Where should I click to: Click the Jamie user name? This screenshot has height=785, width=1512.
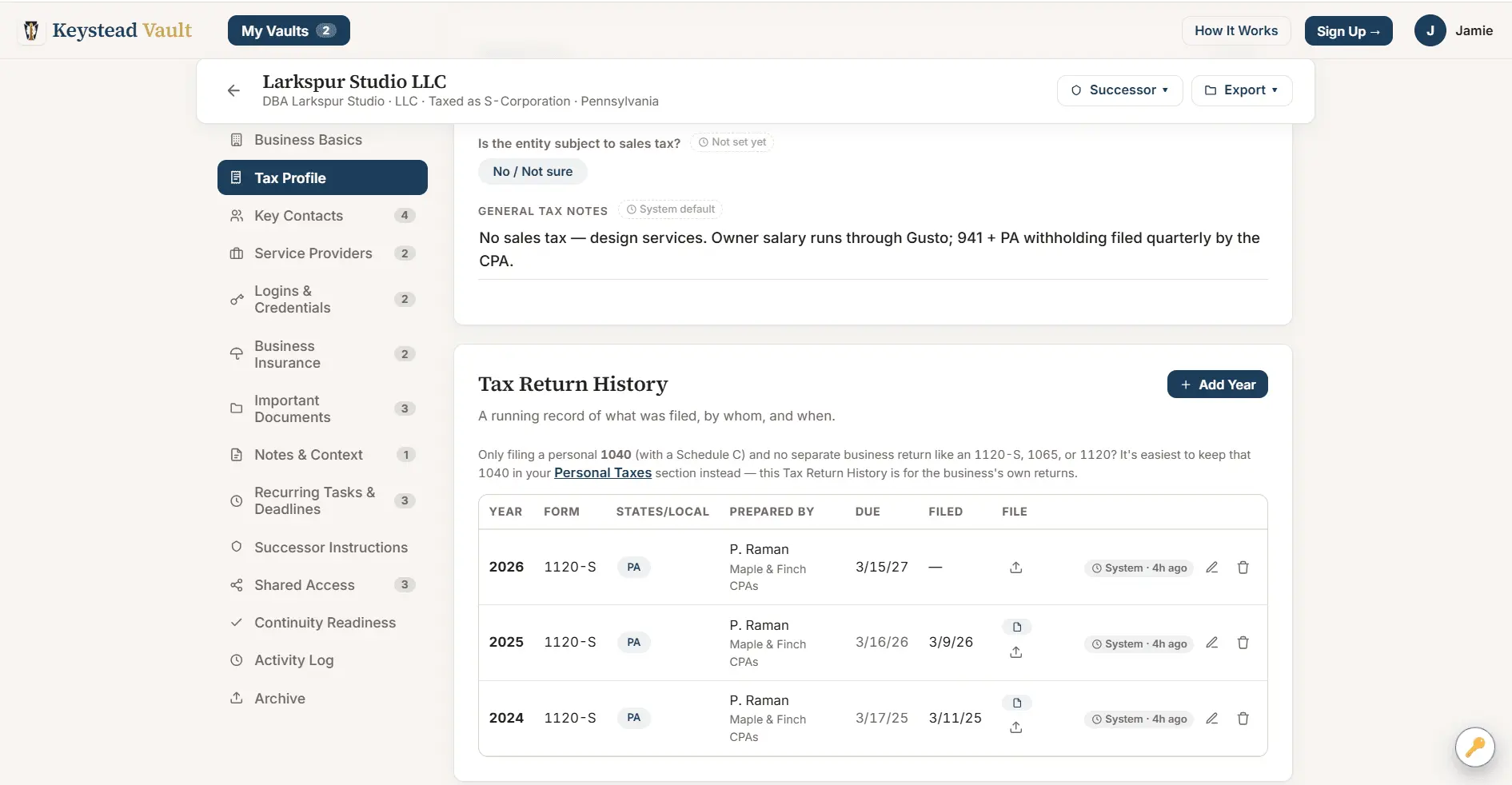pyautogui.click(x=1474, y=30)
